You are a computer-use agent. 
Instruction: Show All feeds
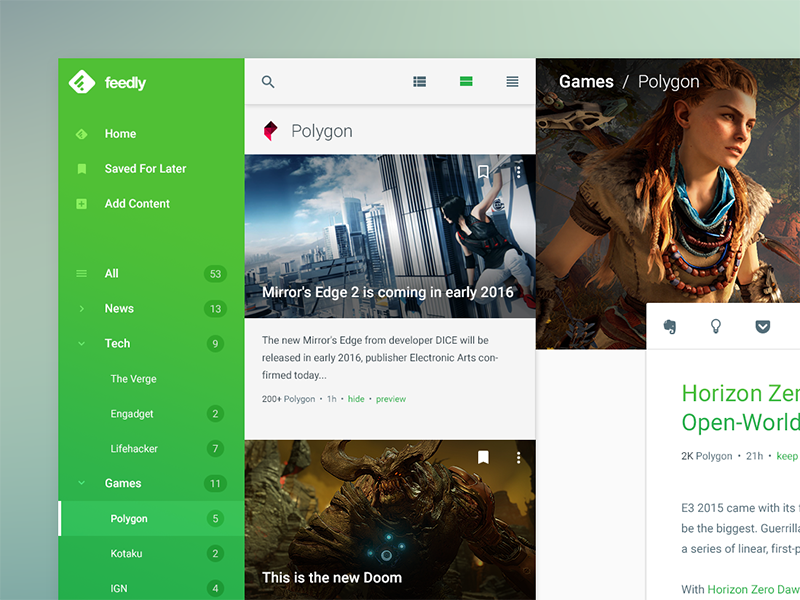coord(112,273)
